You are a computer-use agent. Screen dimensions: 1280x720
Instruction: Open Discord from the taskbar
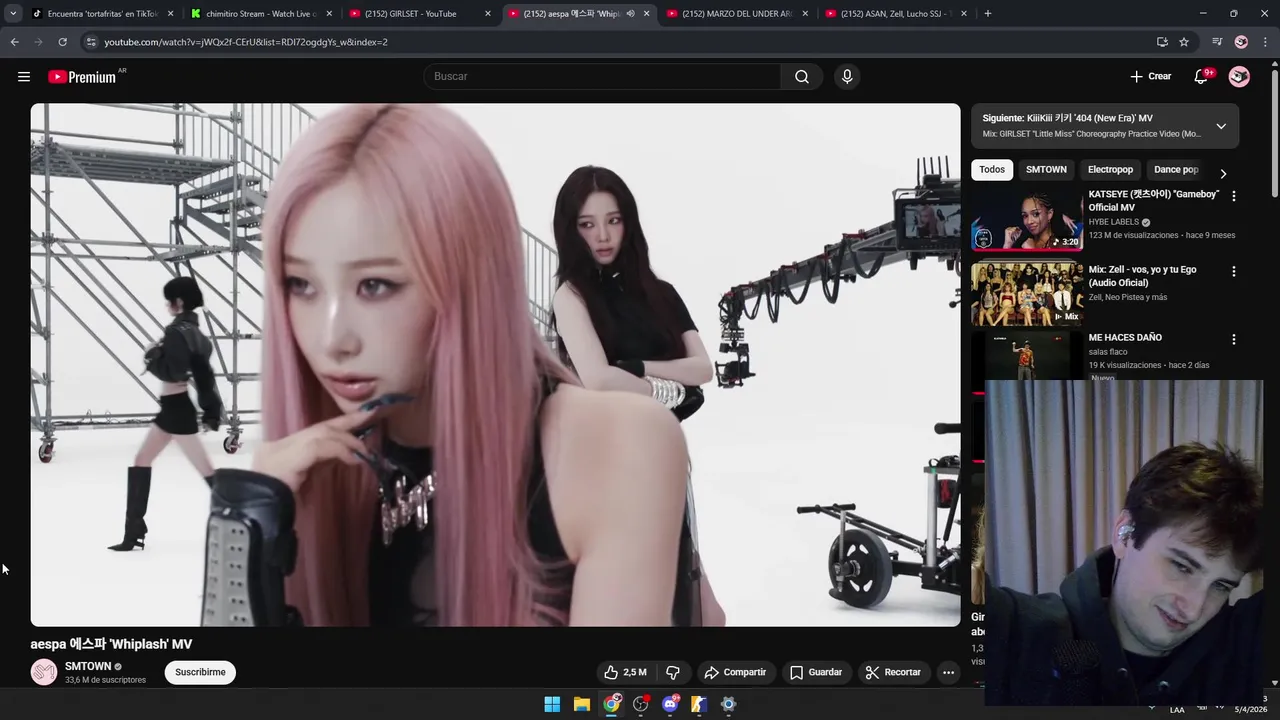[670, 704]
